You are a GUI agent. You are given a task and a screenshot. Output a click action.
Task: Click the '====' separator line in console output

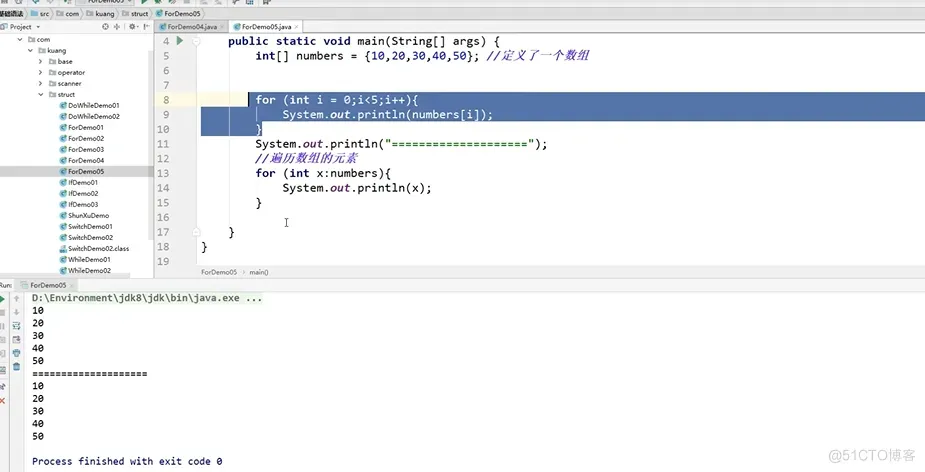[x=90, y=373]
